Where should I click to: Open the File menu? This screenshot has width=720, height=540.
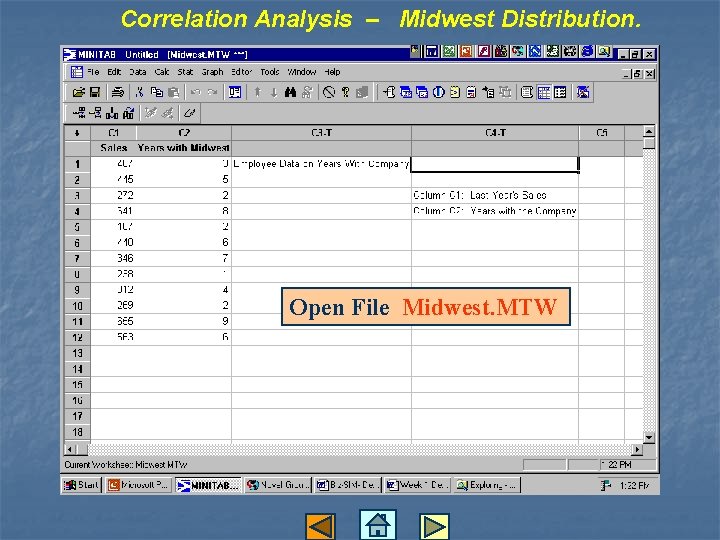(93, 72)
